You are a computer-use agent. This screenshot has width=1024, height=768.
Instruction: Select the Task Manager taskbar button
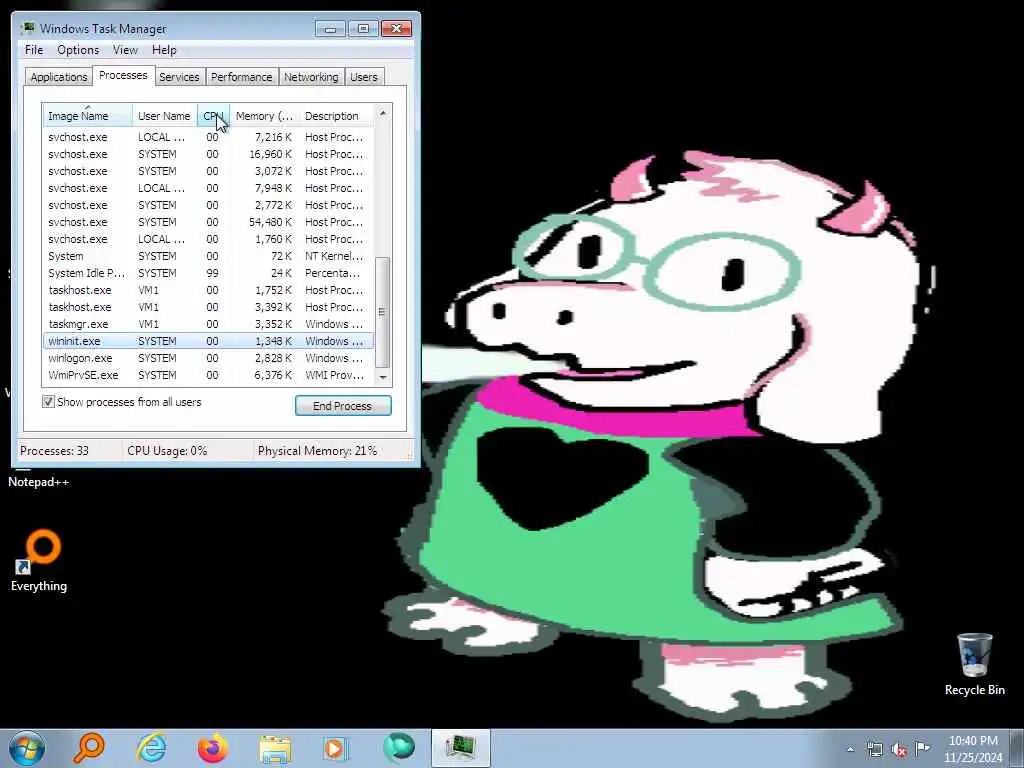(x=460, y=748)
